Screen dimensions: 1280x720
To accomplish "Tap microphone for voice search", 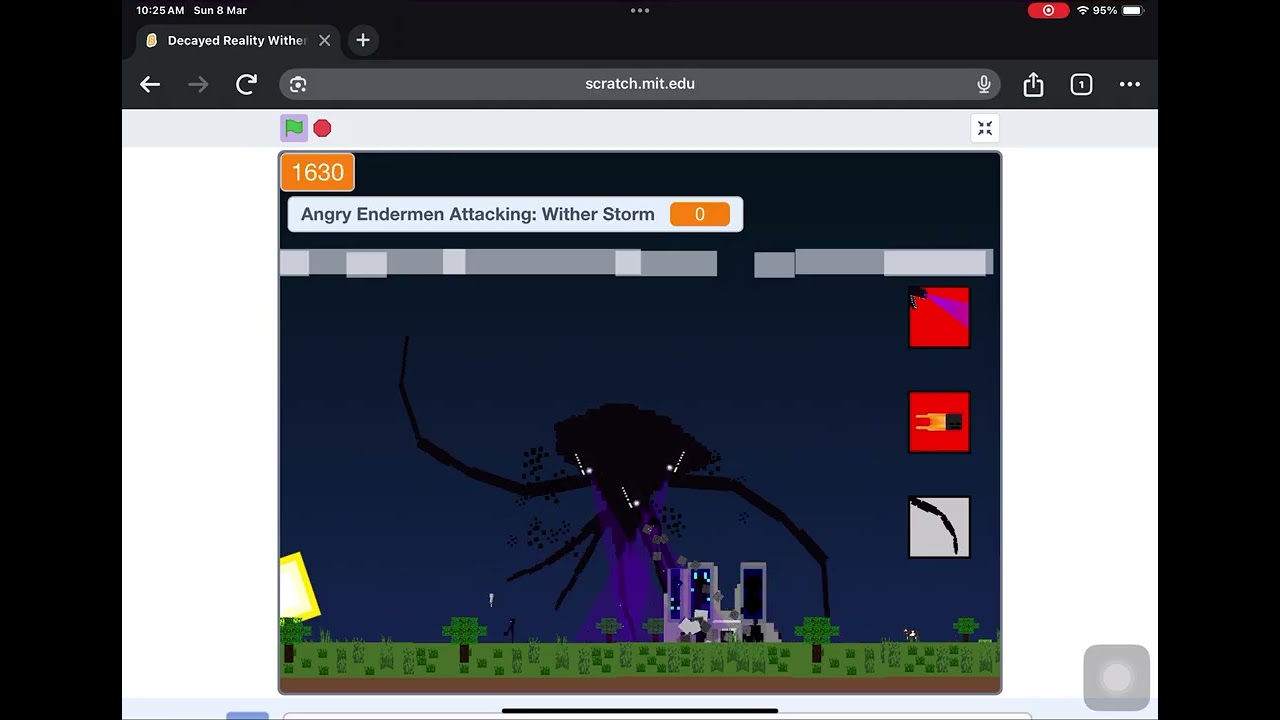I will click(984, 84).
